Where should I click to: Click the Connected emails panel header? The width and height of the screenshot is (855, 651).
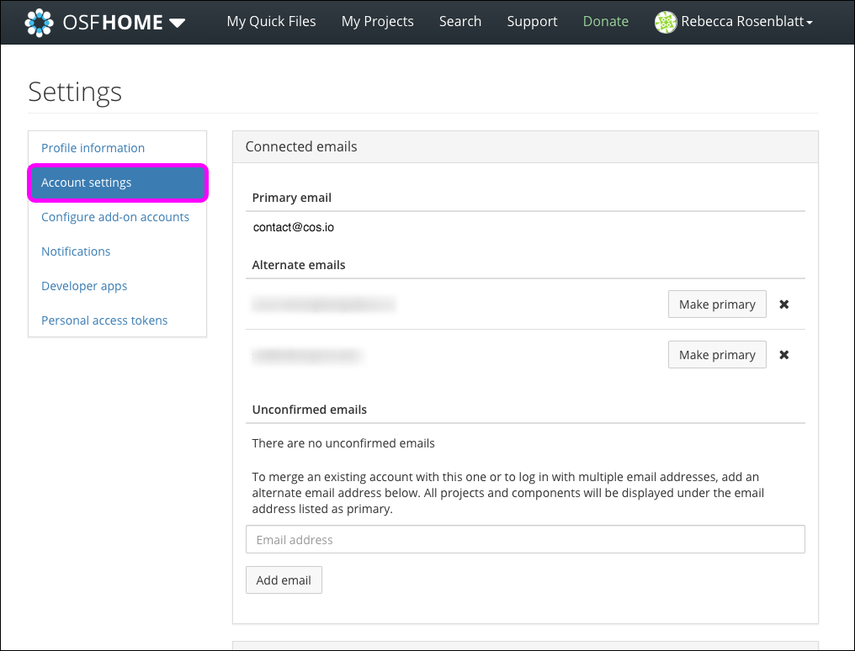point(525,147)
